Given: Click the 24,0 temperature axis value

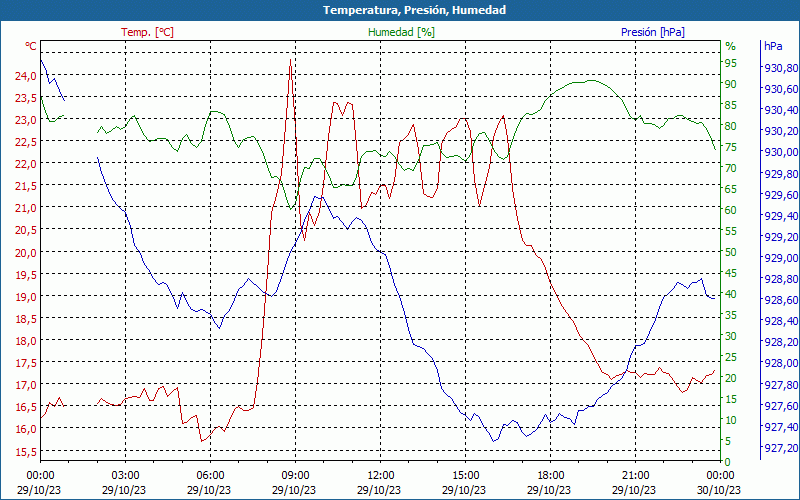Looking at the screenshot, I should pyautogui.click(x=26, y=76).
